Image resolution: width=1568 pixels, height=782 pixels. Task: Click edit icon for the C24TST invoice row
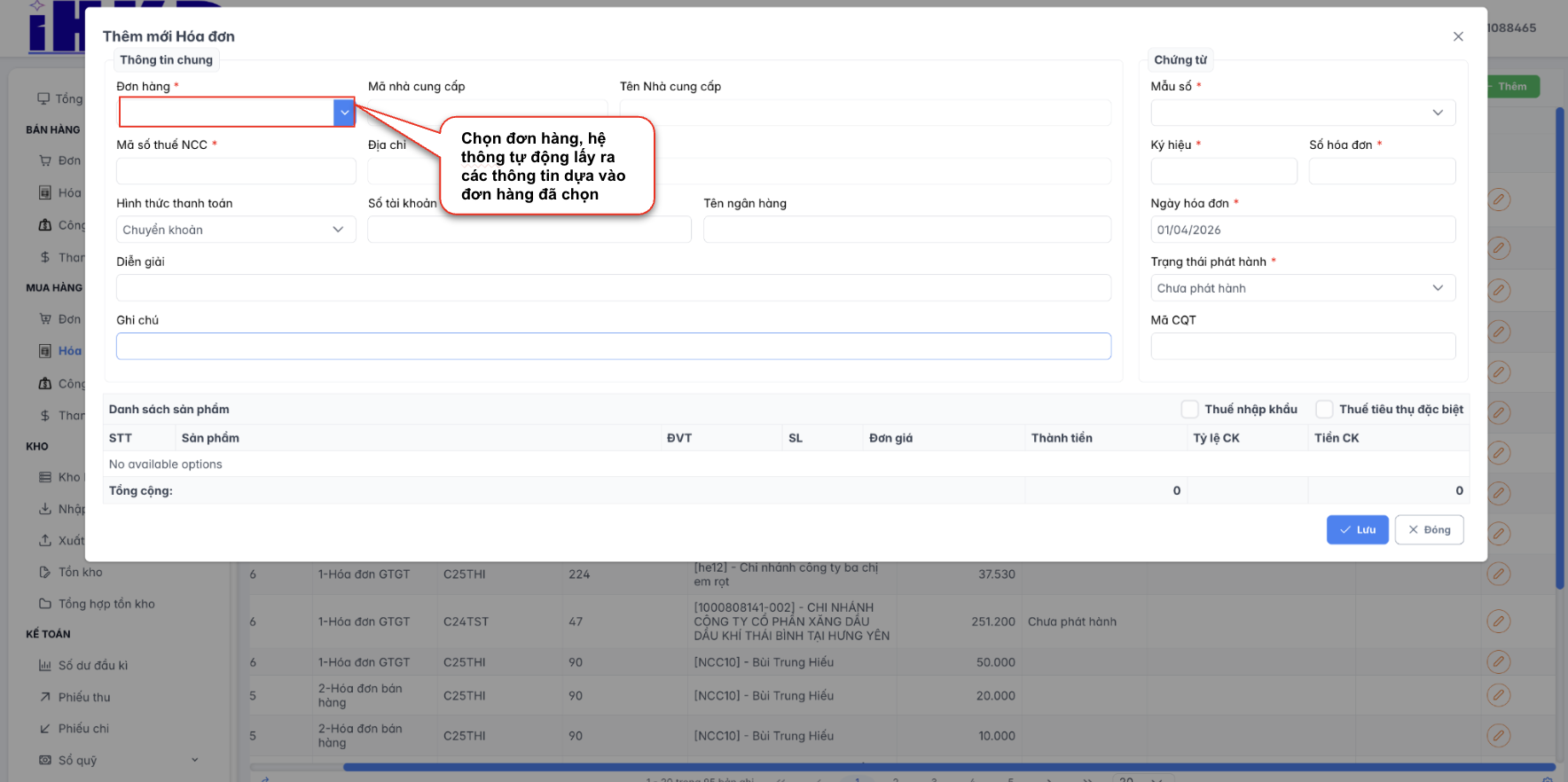coord(1498,622)
